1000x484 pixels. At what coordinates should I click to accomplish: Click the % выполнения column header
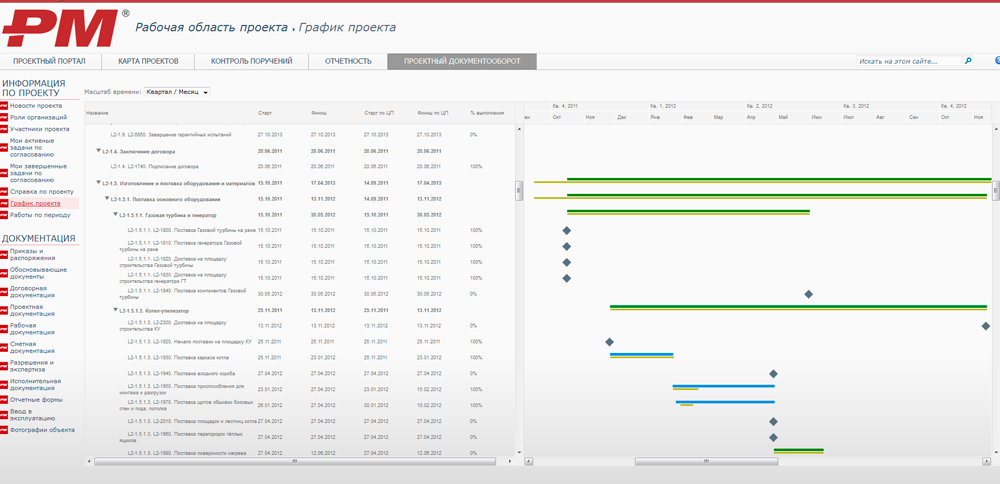coord(487,113)
